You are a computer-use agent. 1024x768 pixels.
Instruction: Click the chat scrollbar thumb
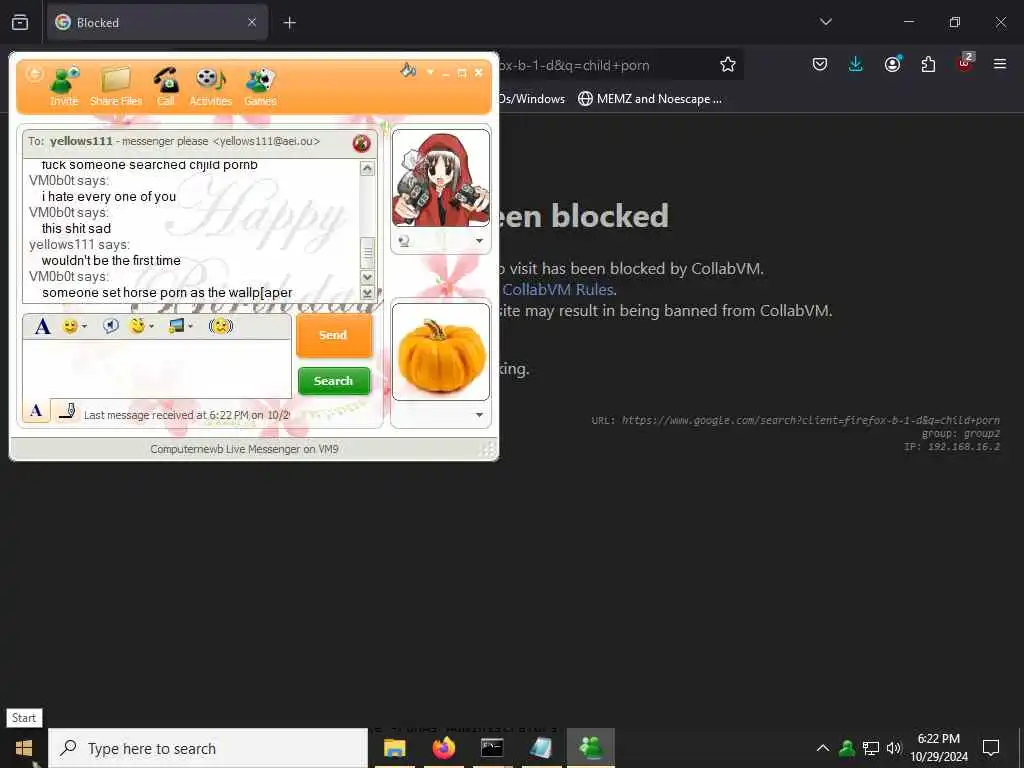(368, 253)
